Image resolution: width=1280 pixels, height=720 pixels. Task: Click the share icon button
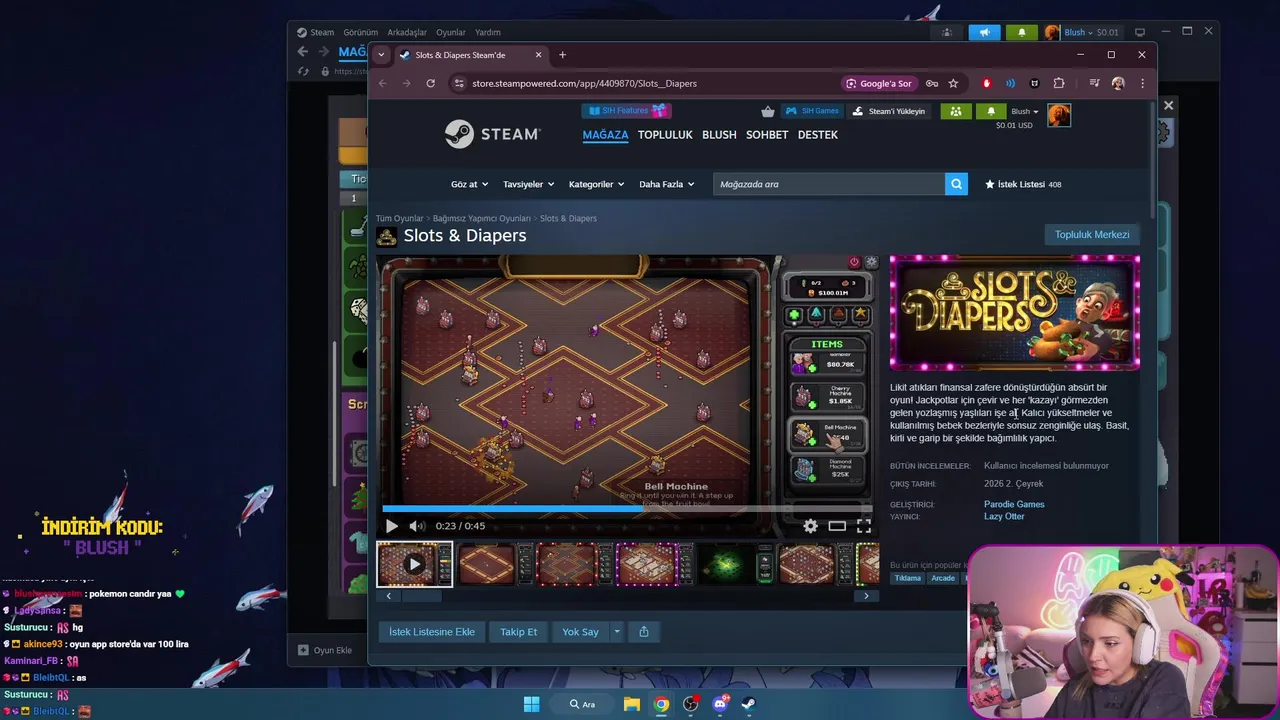click(x=644, y=632)
